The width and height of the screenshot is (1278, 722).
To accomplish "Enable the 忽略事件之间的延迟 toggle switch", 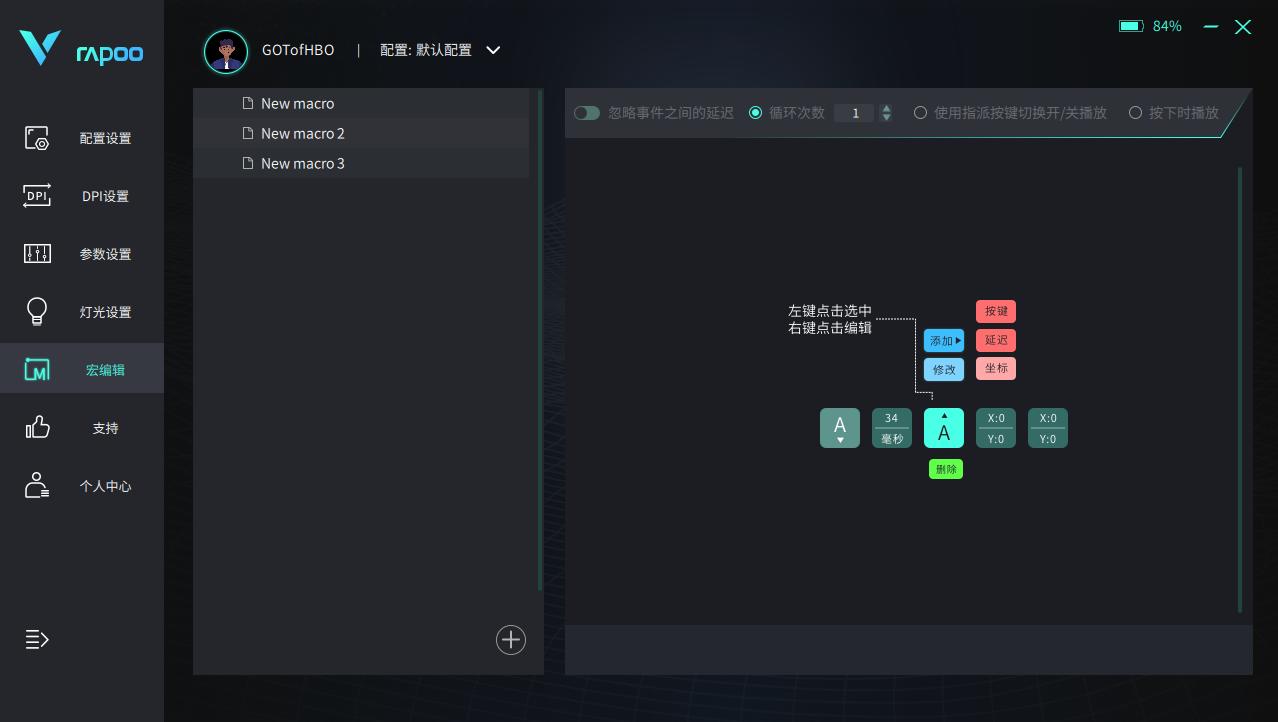I will 587,113.
